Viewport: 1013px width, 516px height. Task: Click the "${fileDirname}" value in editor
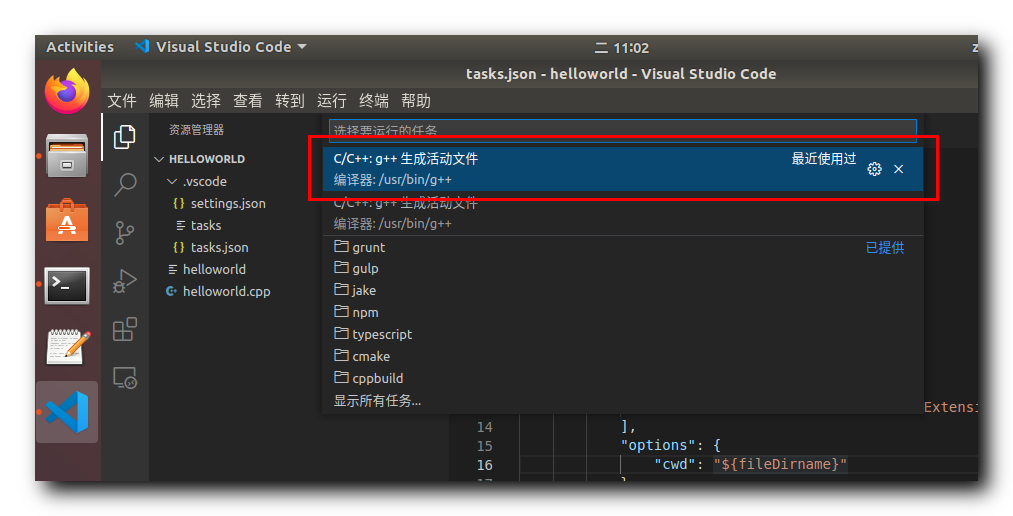tap(780, 464)
